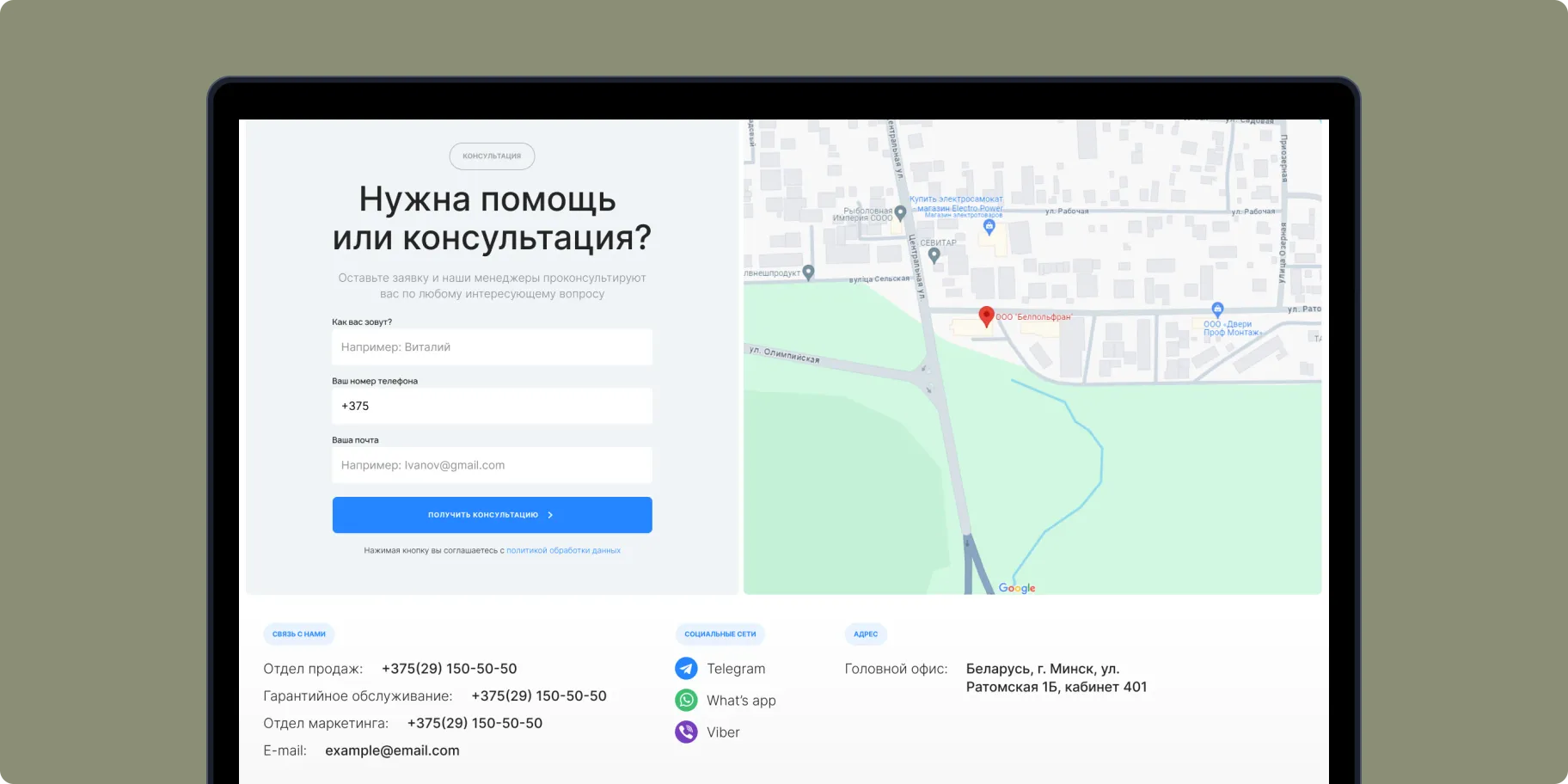Click the Рыболовная Империя map pin
The width and height of the screenshot is (1568, 784).
pos(900,212)
